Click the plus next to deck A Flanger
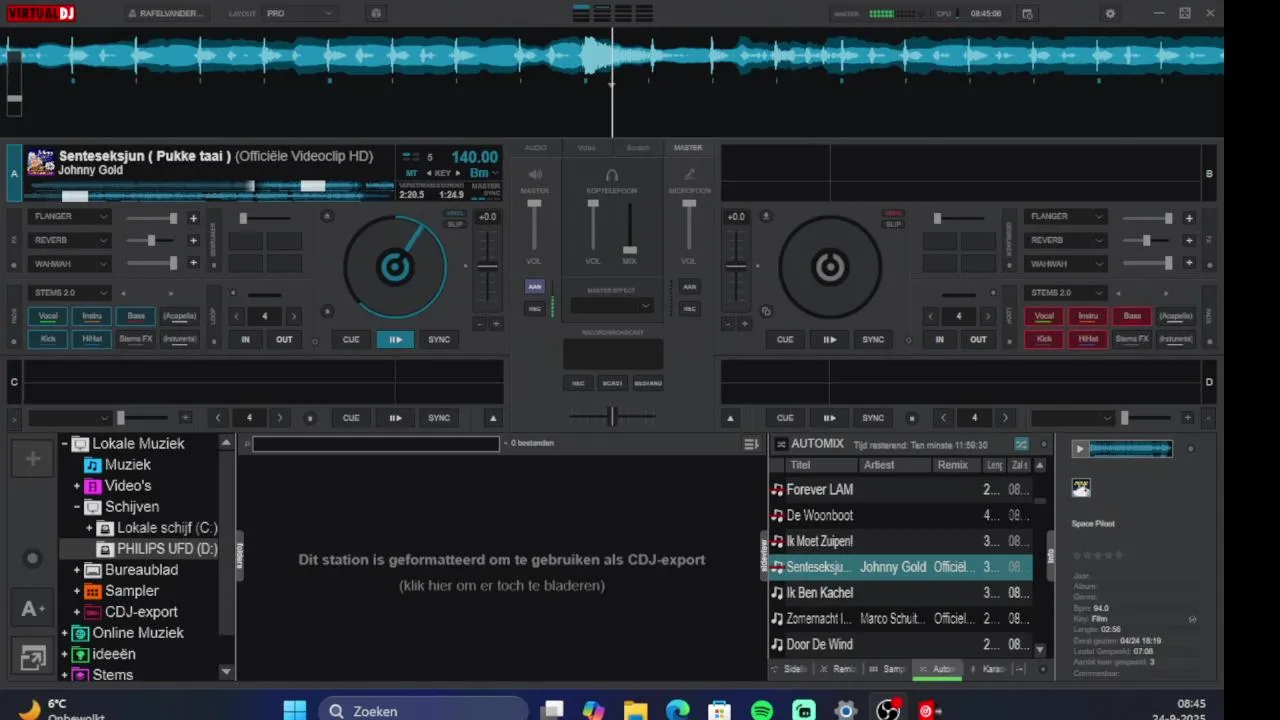Screen dimensions: 1280x720 coord(193,218)
